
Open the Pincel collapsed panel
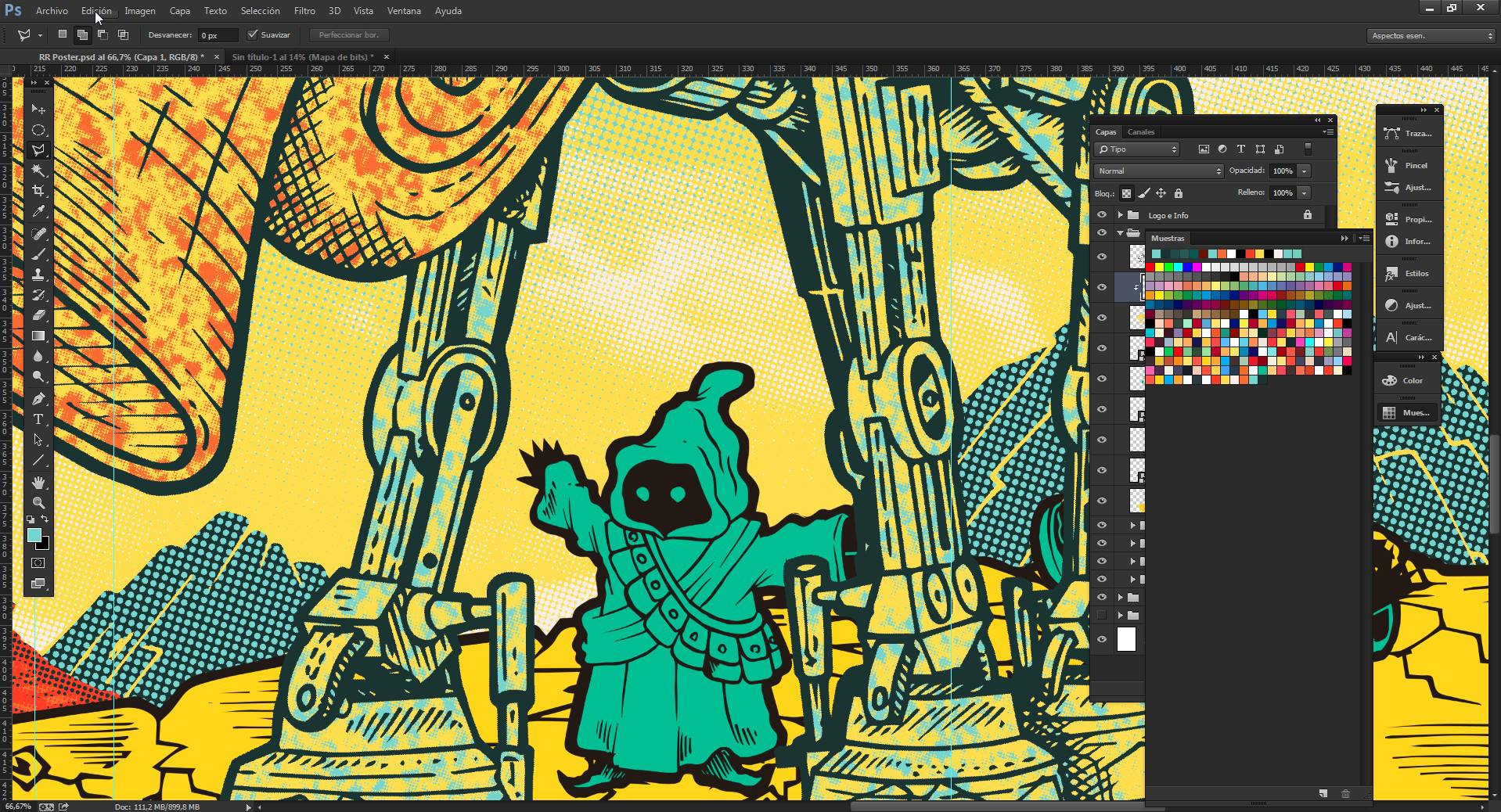click(x=1409, y=166)
